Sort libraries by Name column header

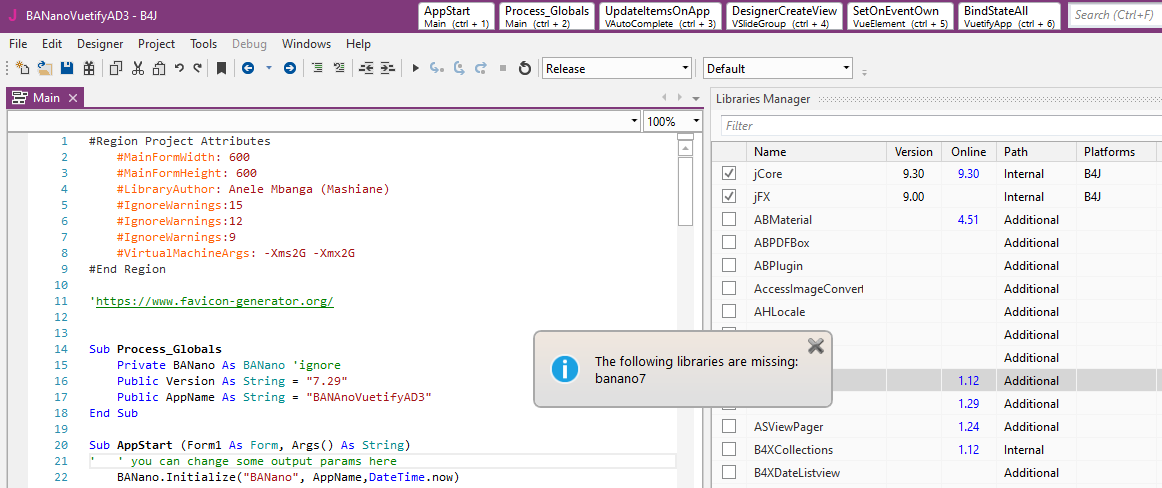coord(817,152)
